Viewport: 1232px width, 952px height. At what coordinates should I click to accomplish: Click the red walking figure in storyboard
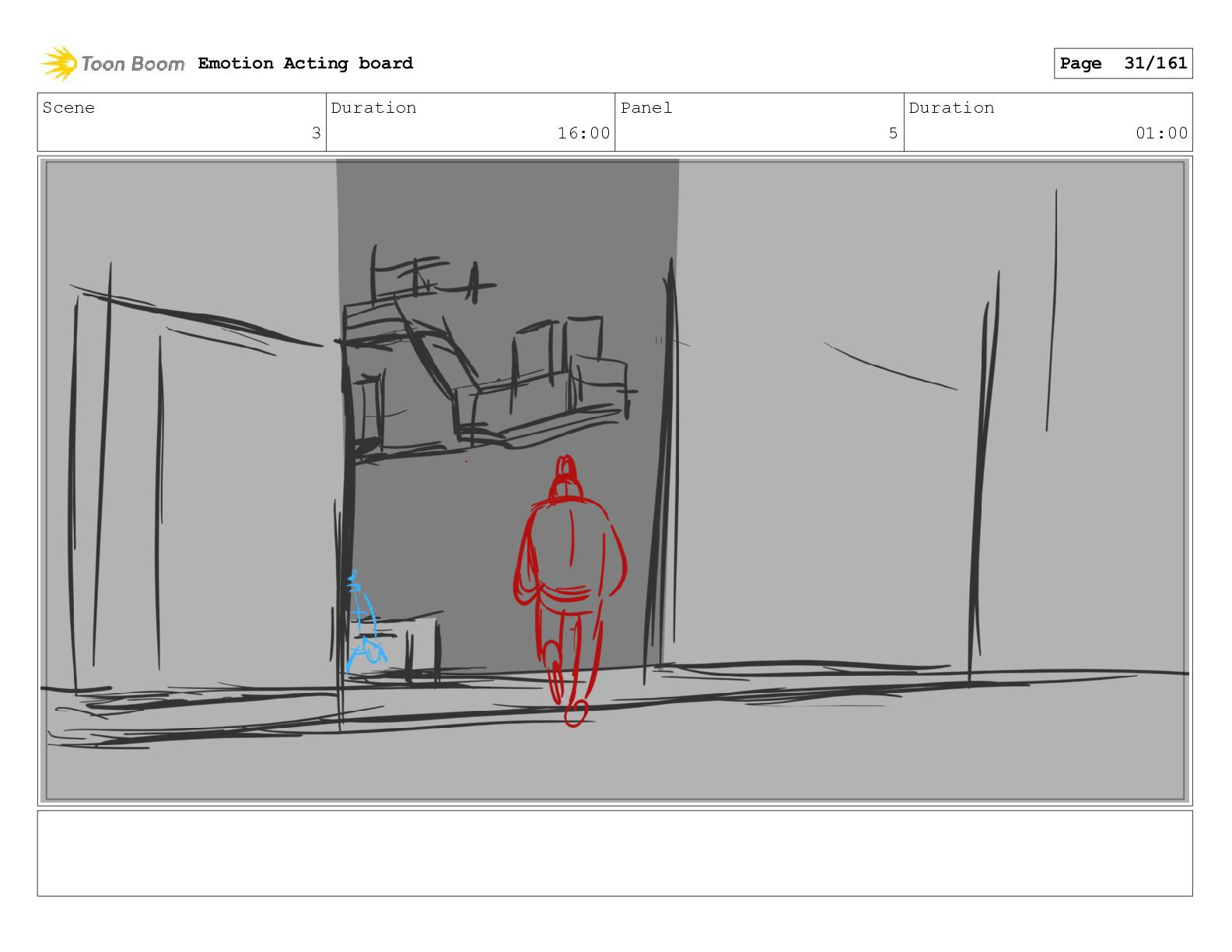[x=570, y=591]
